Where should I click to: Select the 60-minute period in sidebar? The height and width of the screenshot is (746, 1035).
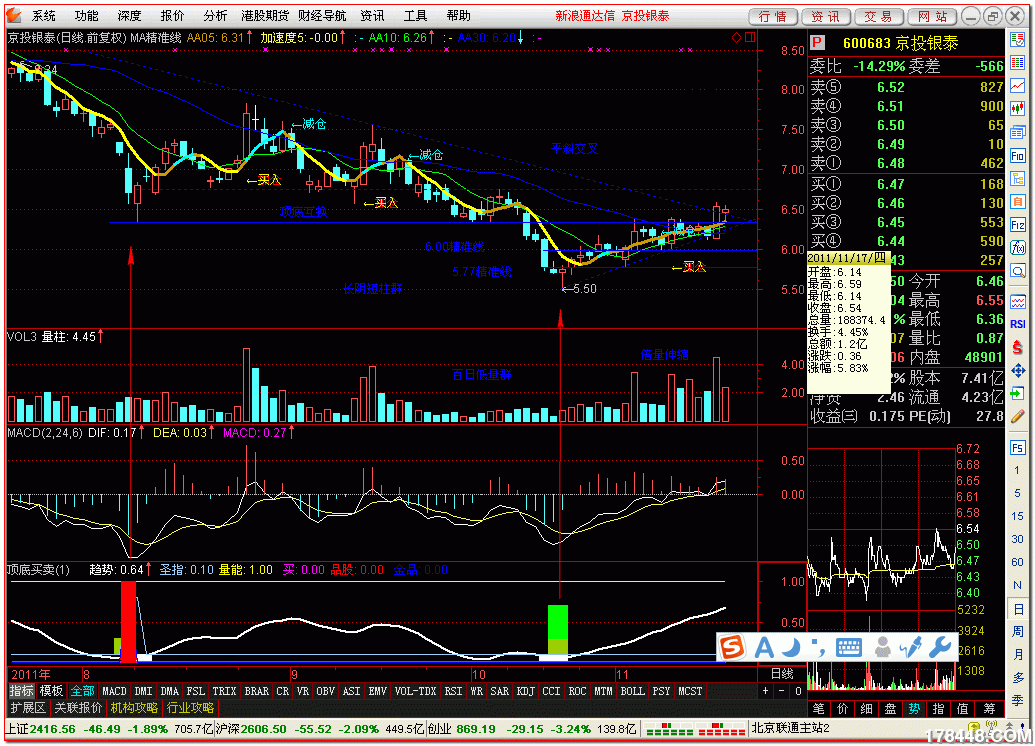[1017, 562]
